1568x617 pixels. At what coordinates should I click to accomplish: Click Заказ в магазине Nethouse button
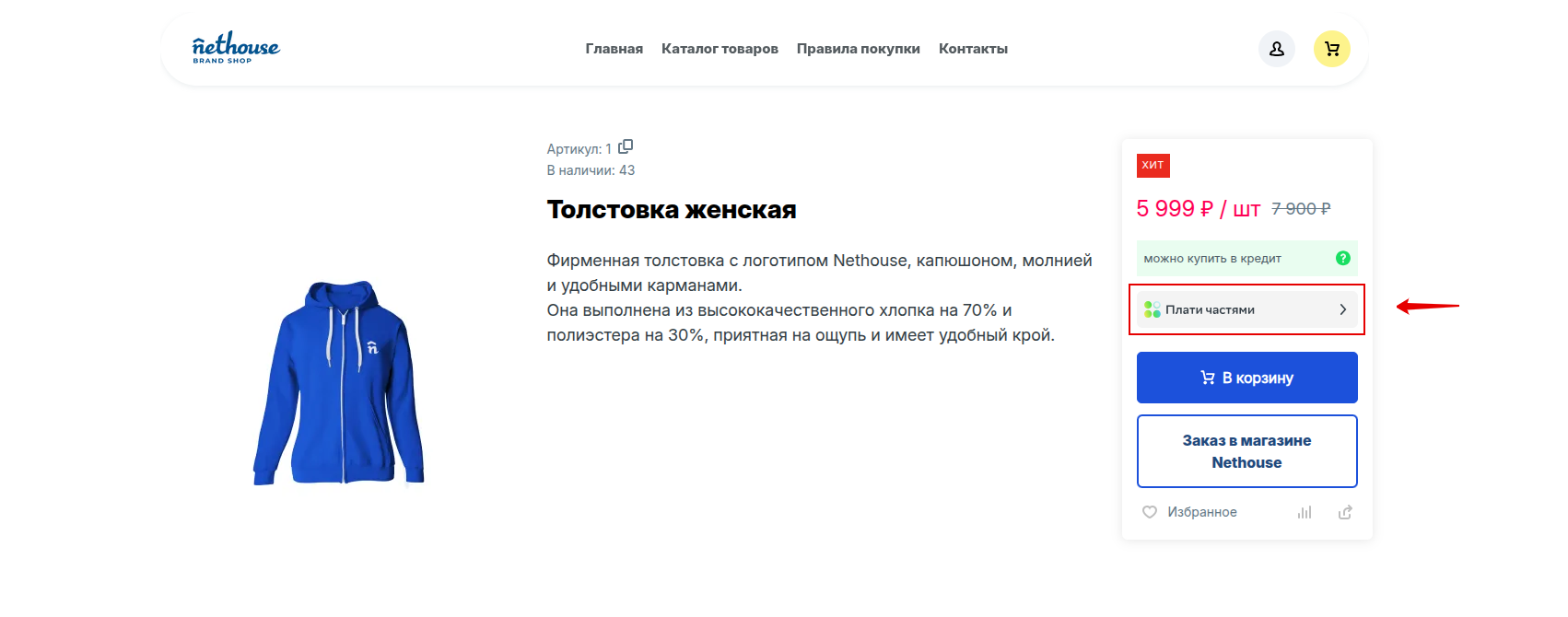[1247, 451]
